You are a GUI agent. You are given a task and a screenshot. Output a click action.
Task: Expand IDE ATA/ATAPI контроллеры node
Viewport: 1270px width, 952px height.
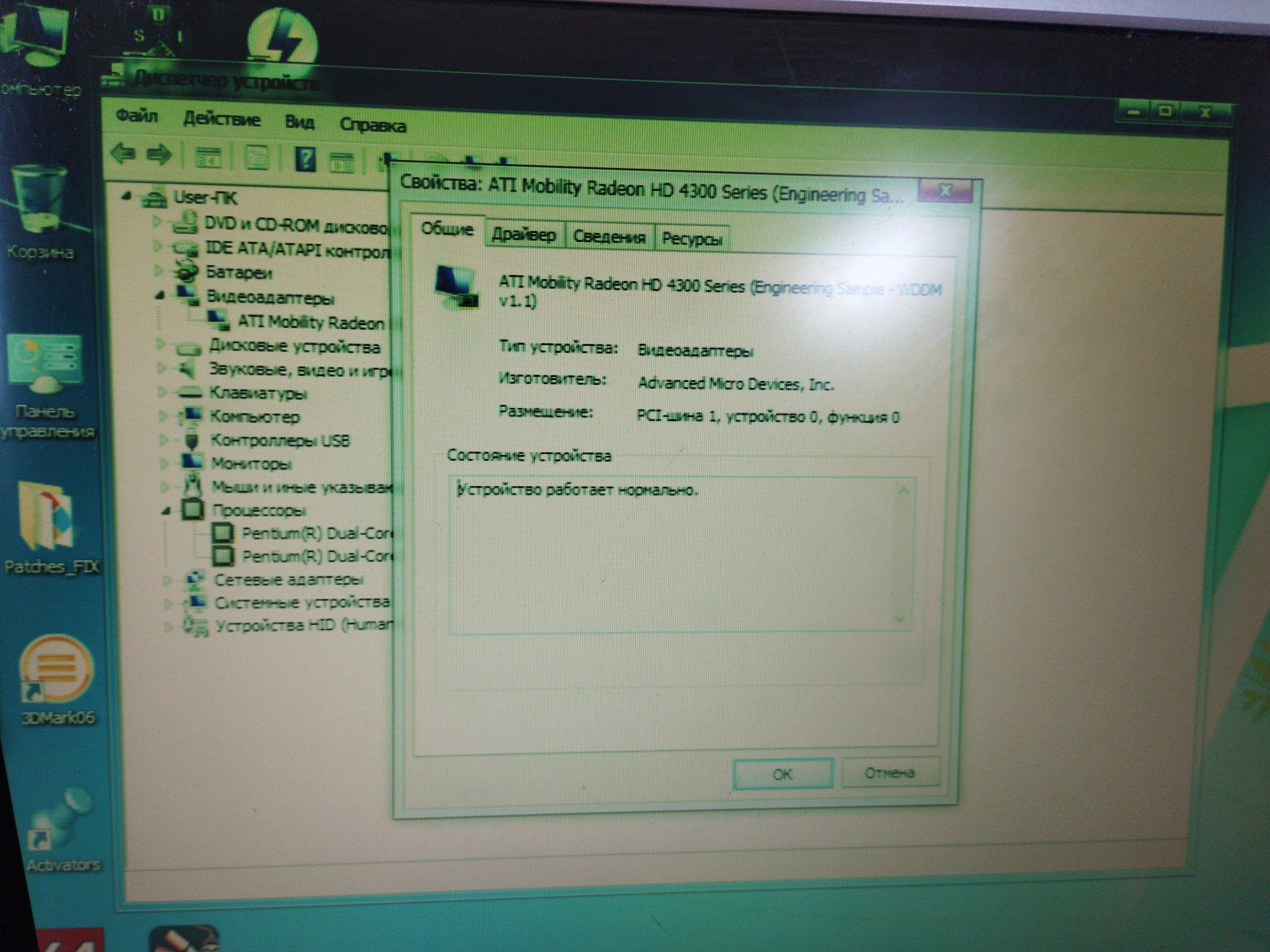[157, 245]
